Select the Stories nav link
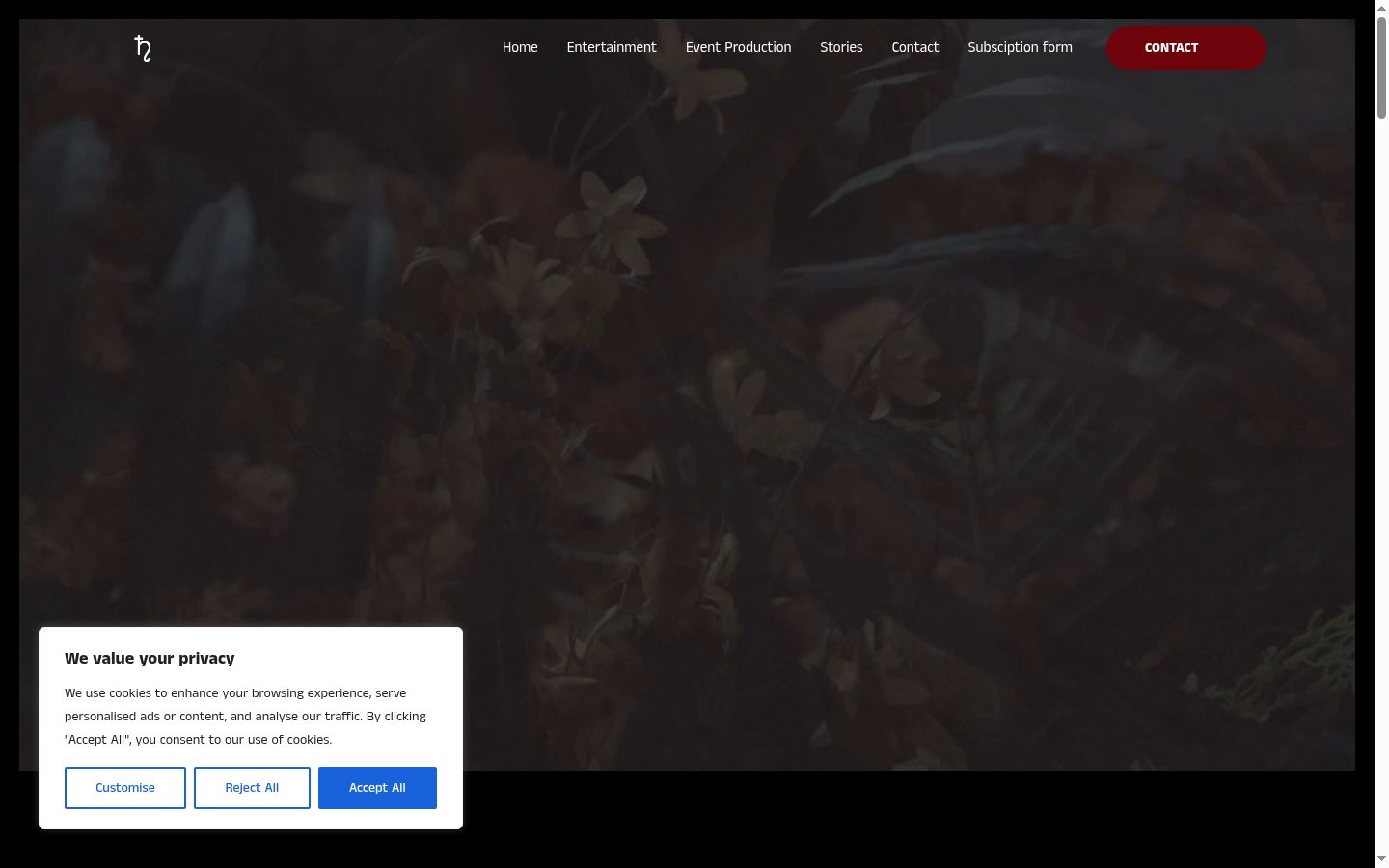Image resolution: width=1389 pixels, height=868 pixels. tap(841, 47)
